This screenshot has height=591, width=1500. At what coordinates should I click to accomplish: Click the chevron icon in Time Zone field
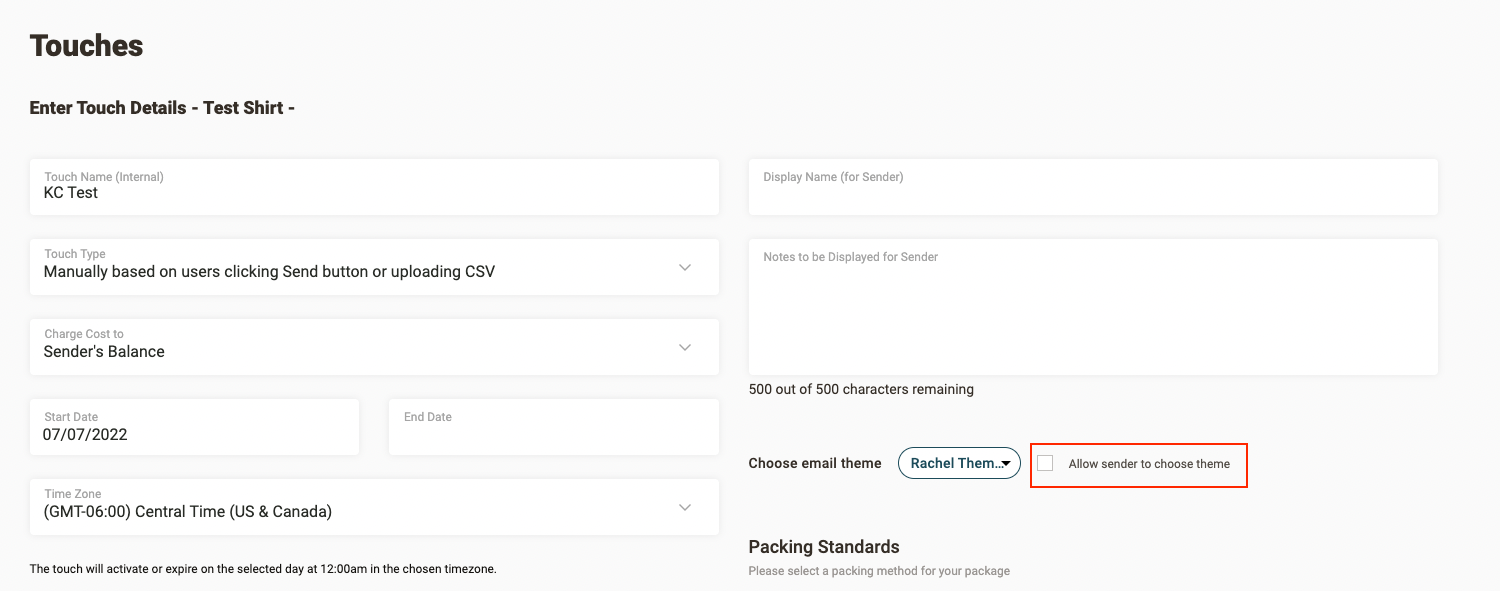(685, 507)
